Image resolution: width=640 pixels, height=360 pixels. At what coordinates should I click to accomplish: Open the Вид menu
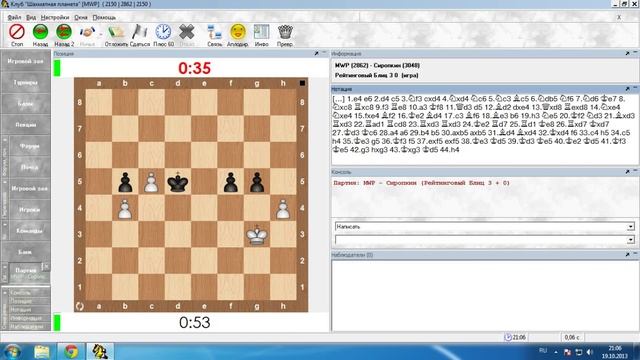point(31,18)
